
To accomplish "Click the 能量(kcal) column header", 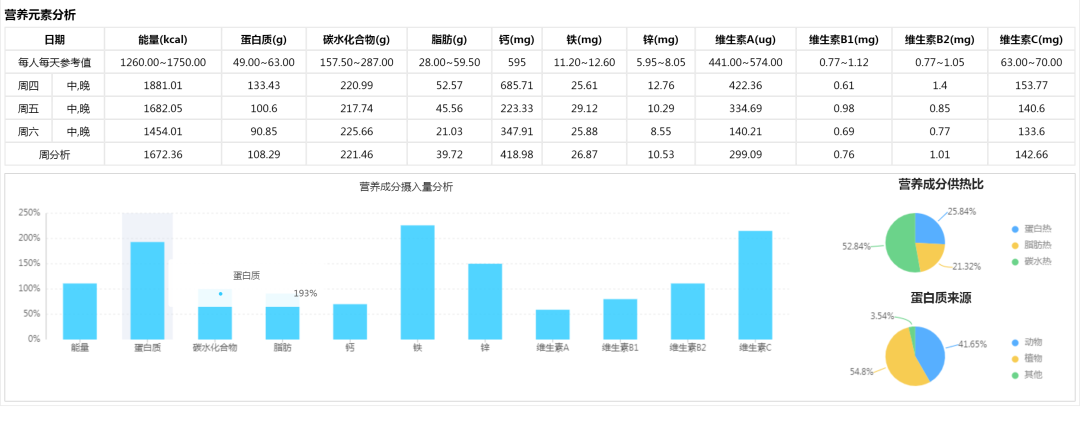I will [163, 39].
